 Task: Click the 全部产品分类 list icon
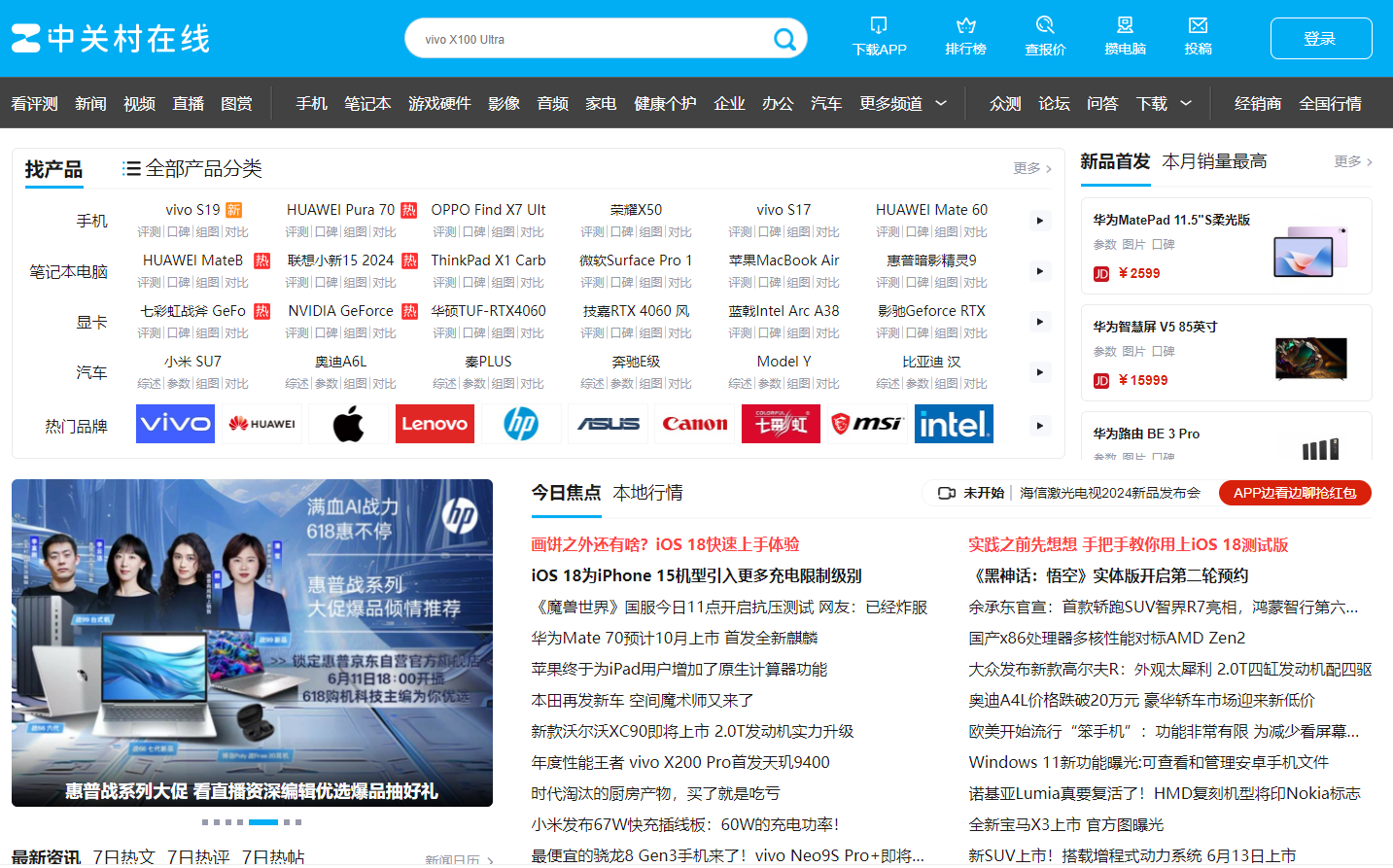pyautogui.click(x=132, y=169)
